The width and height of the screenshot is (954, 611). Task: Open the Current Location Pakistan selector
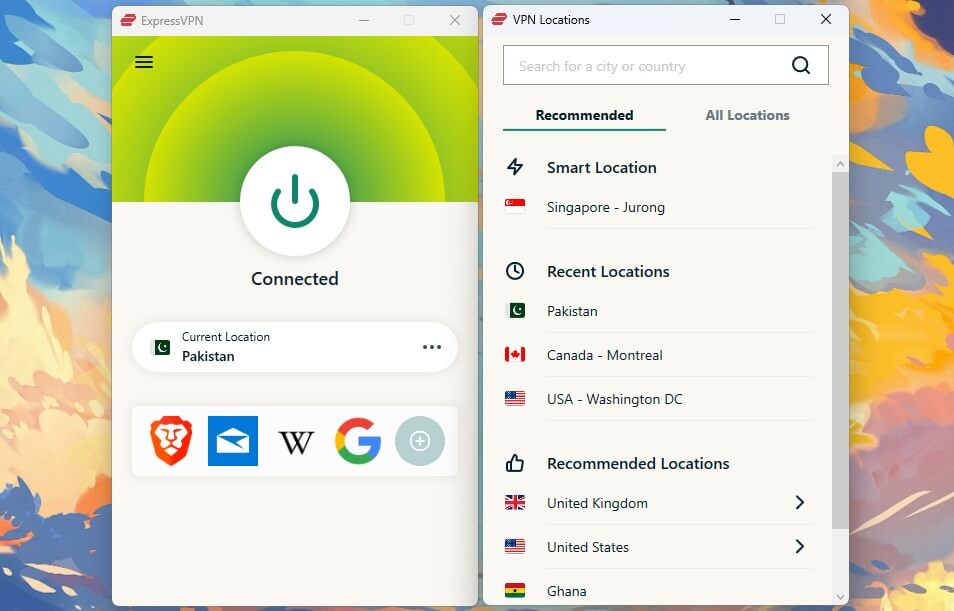[x=294, y=347]
